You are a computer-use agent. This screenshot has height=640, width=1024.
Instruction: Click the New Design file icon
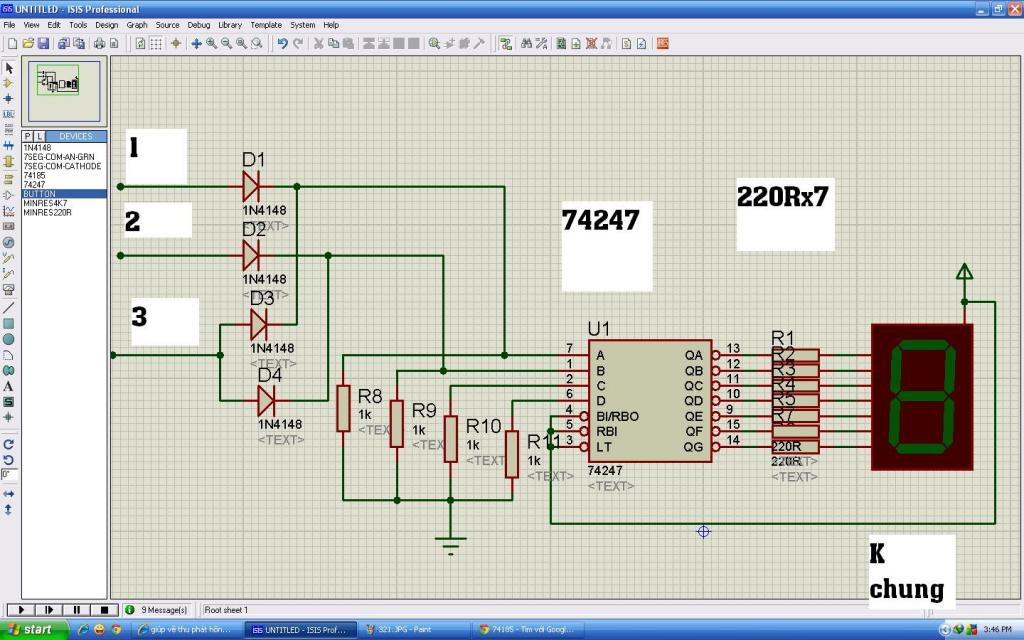coord(12,44)
